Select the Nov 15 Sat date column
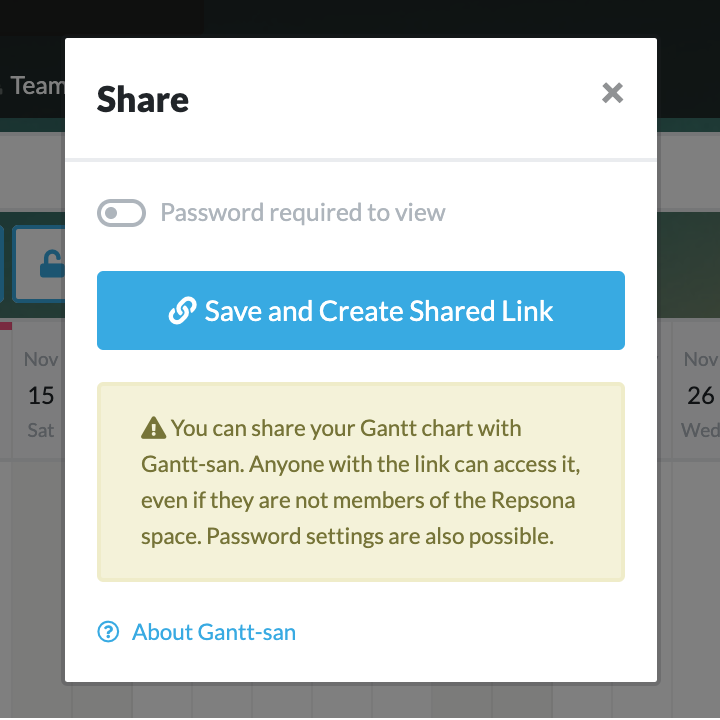Screen dimensions: 720x720 pos(41,395)
